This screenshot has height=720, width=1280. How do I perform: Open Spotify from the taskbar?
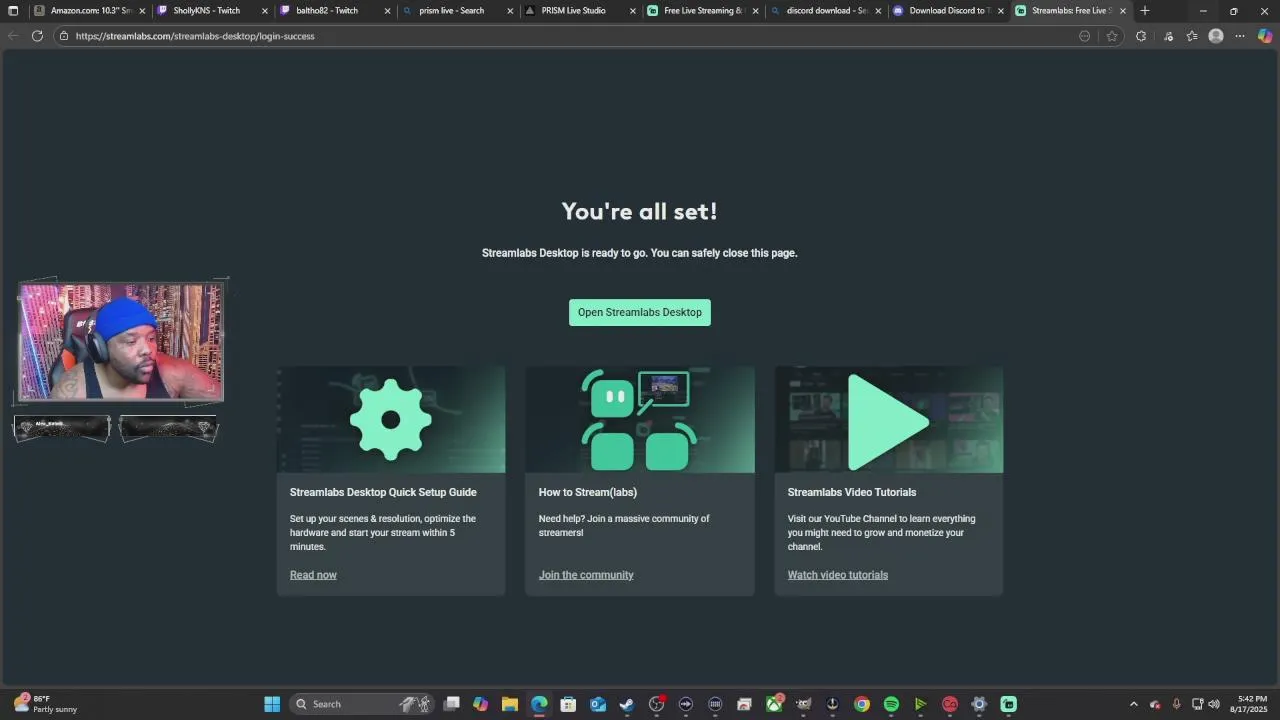click(x=891, y=704)
